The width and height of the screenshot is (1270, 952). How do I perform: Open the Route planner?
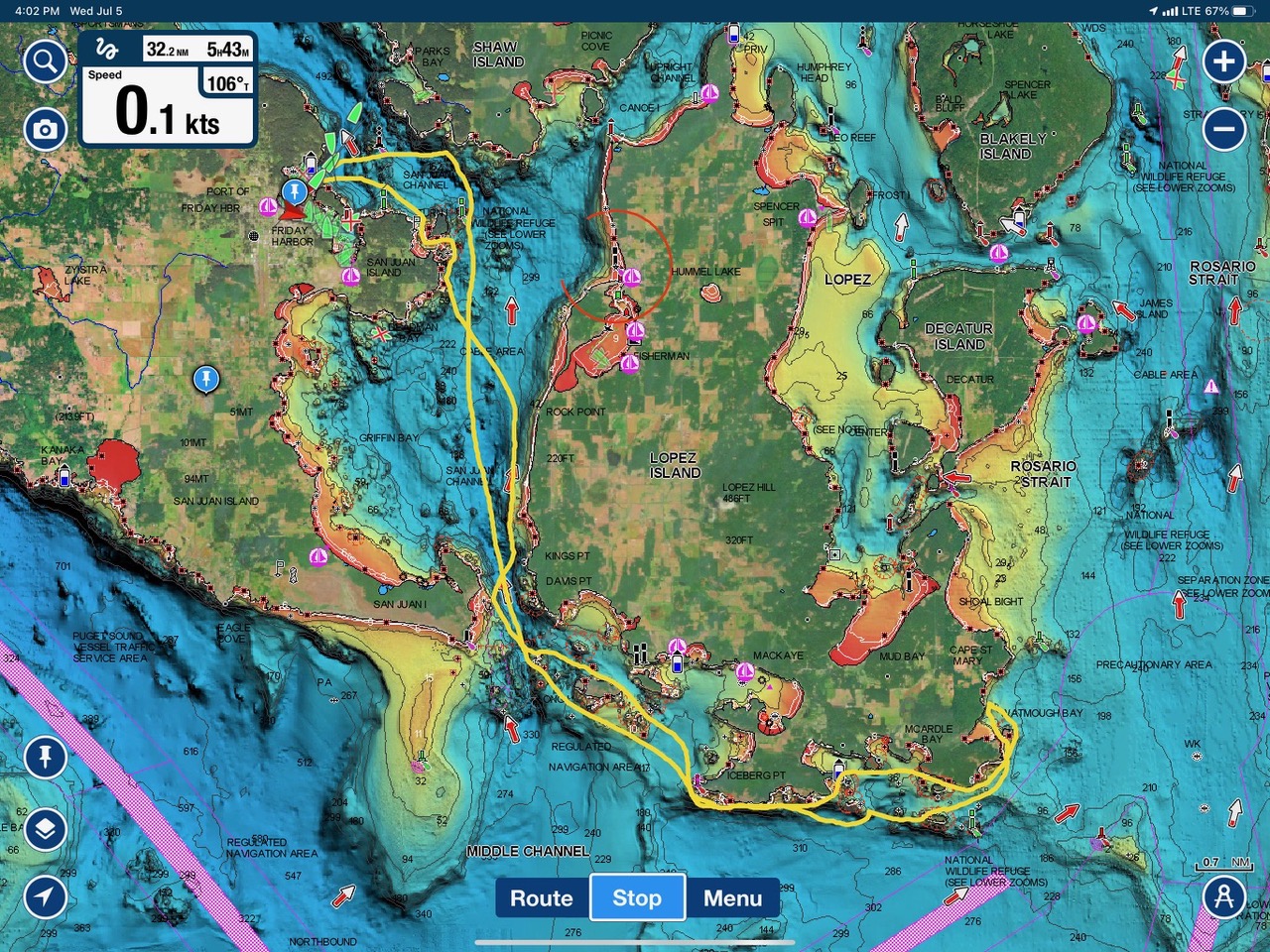(542, 897)
